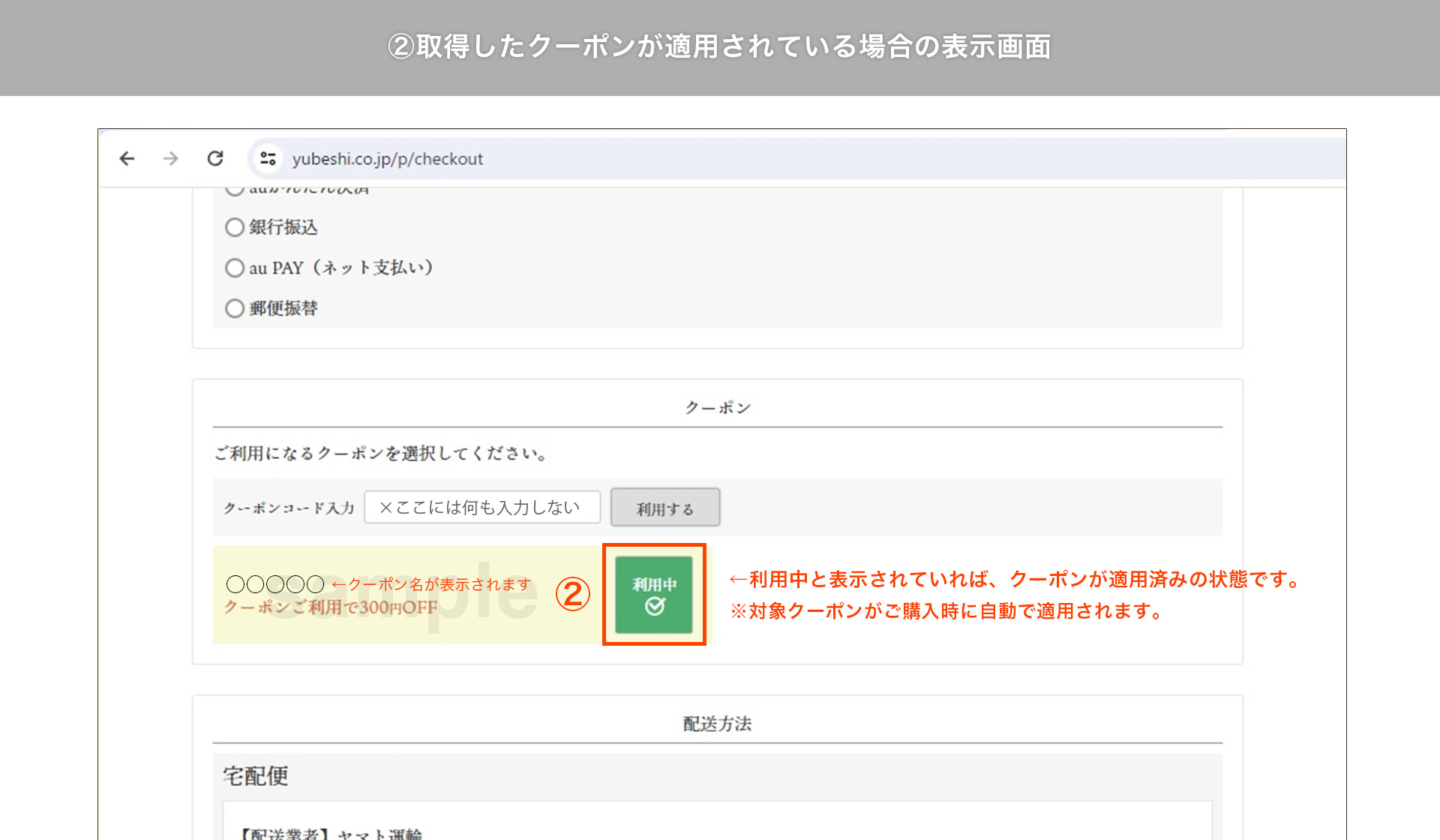The width and height of the screenshot is (1440, 840).
Task: Click the yubeshi.co.jp/p/checkout address text
Action: [387, 159]
